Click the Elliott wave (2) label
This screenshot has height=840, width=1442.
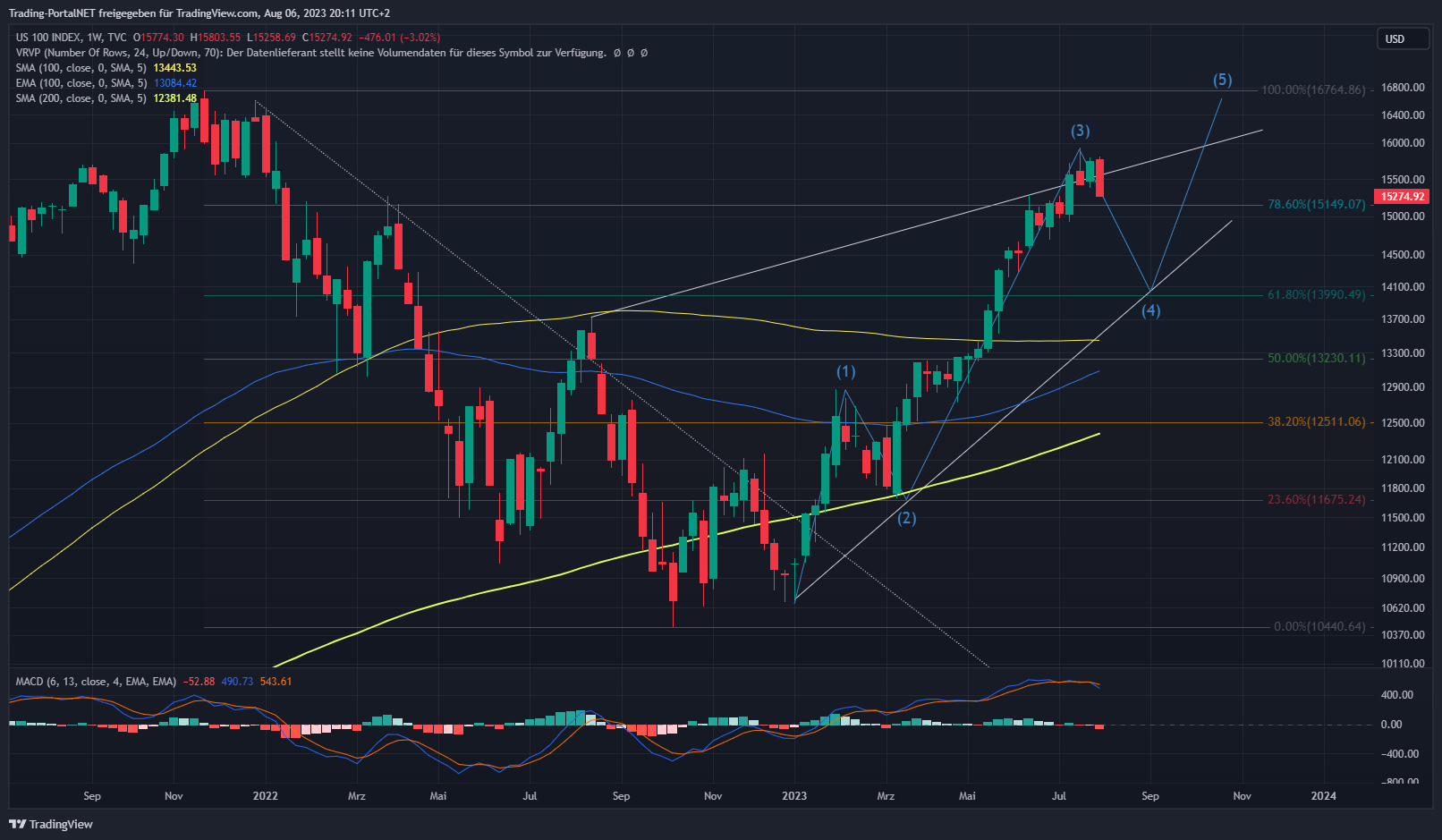click(906, 518)
